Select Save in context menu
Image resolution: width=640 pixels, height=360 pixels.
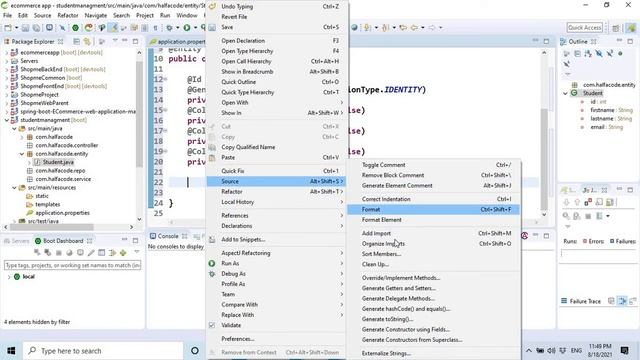point(276,27)
